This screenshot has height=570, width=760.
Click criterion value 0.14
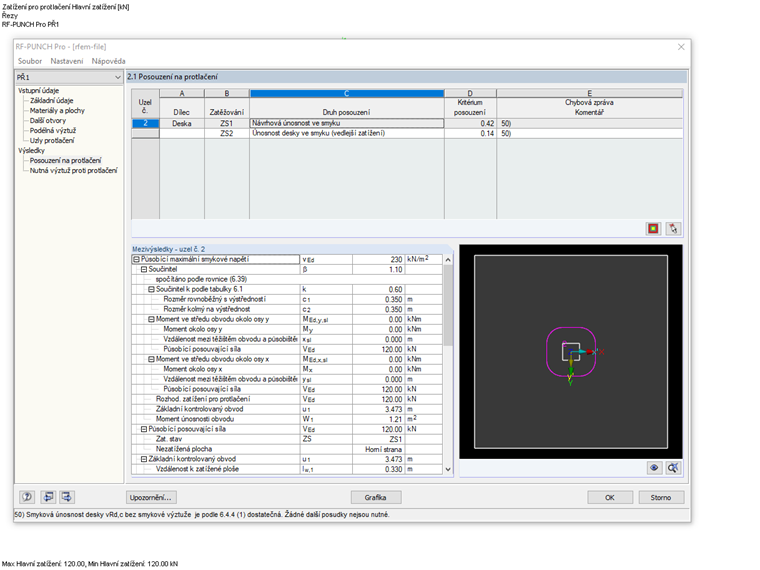pyautogui.click(x=470, y=133)
